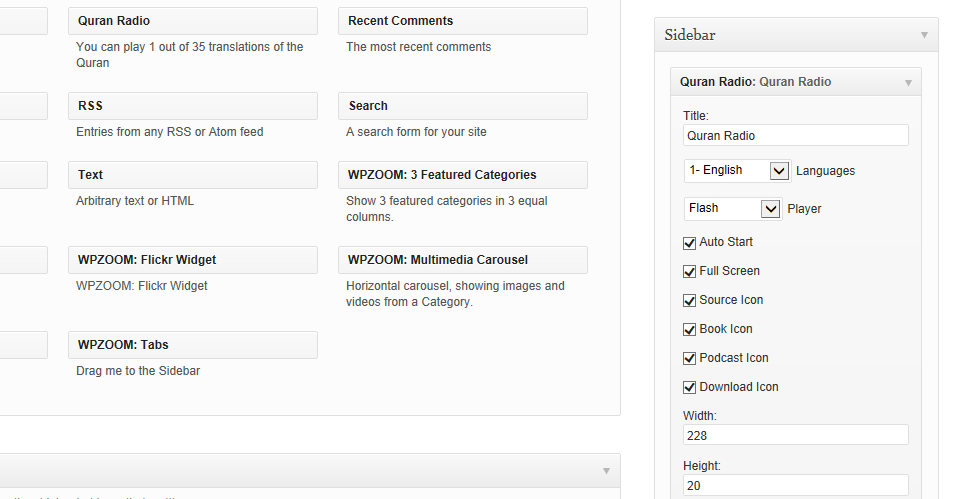
Task: Disable the Download Icon checkbox
Action: click(690, 387)
